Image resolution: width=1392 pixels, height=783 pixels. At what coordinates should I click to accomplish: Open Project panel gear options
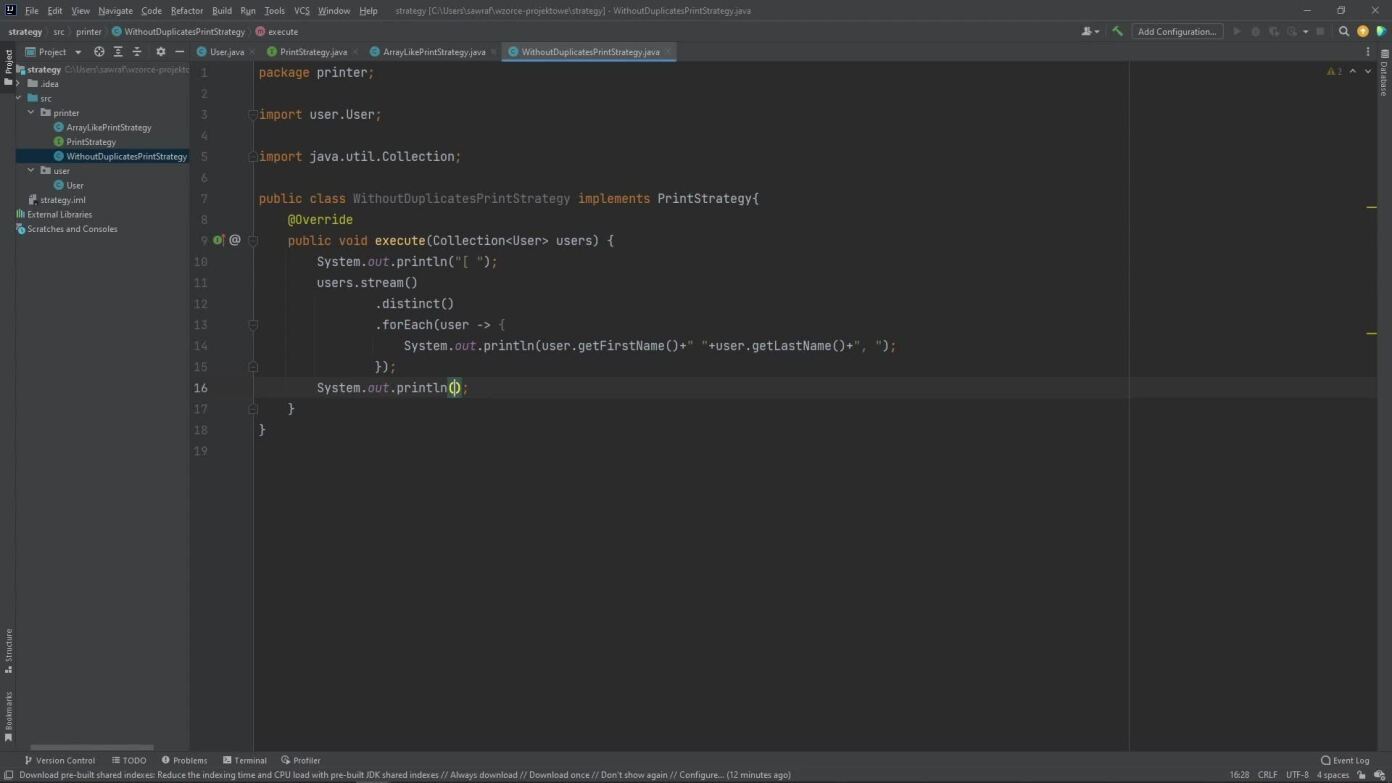coord(160,52)
